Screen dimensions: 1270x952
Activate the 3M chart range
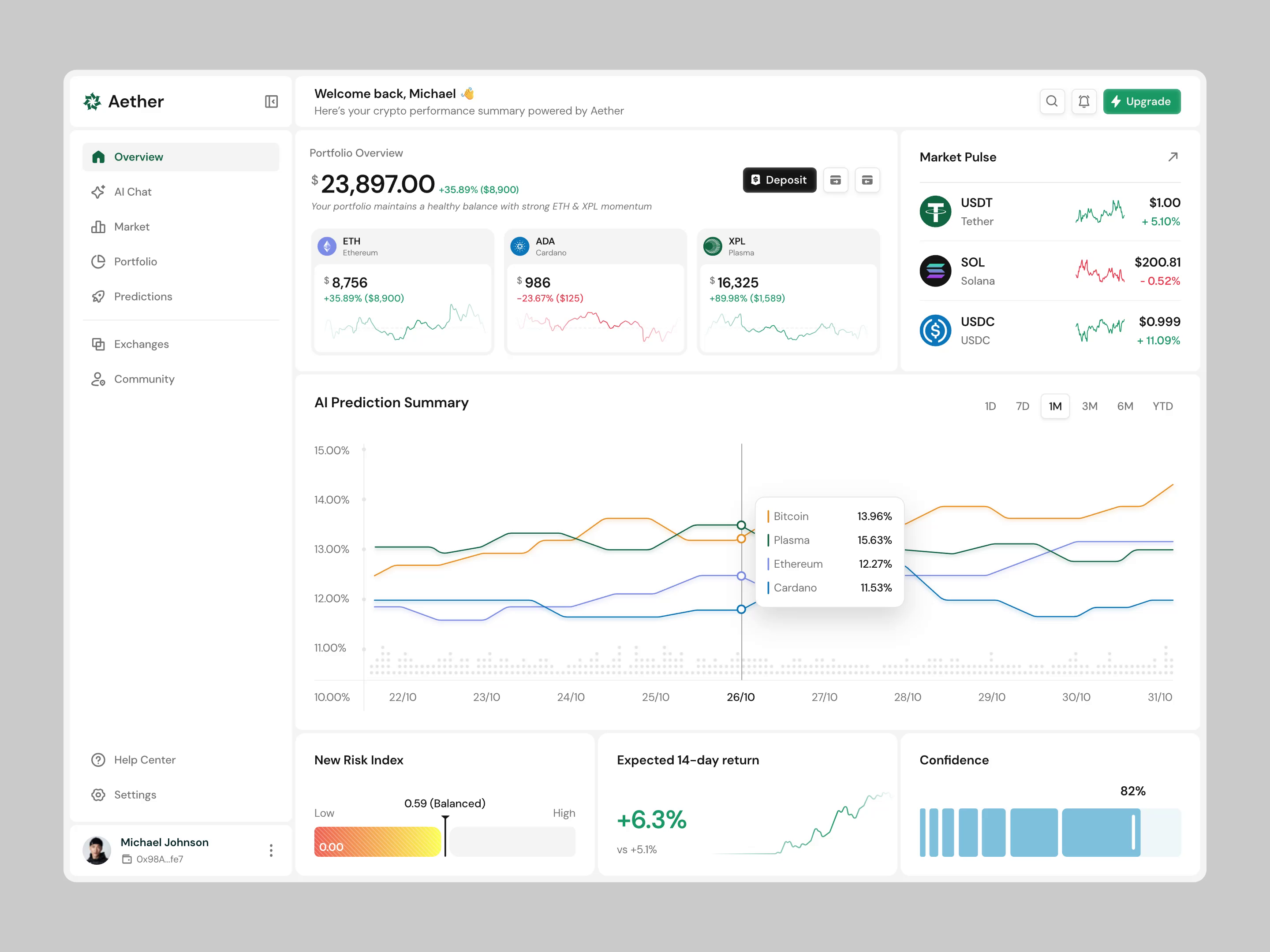click(x=1090, y=406)
